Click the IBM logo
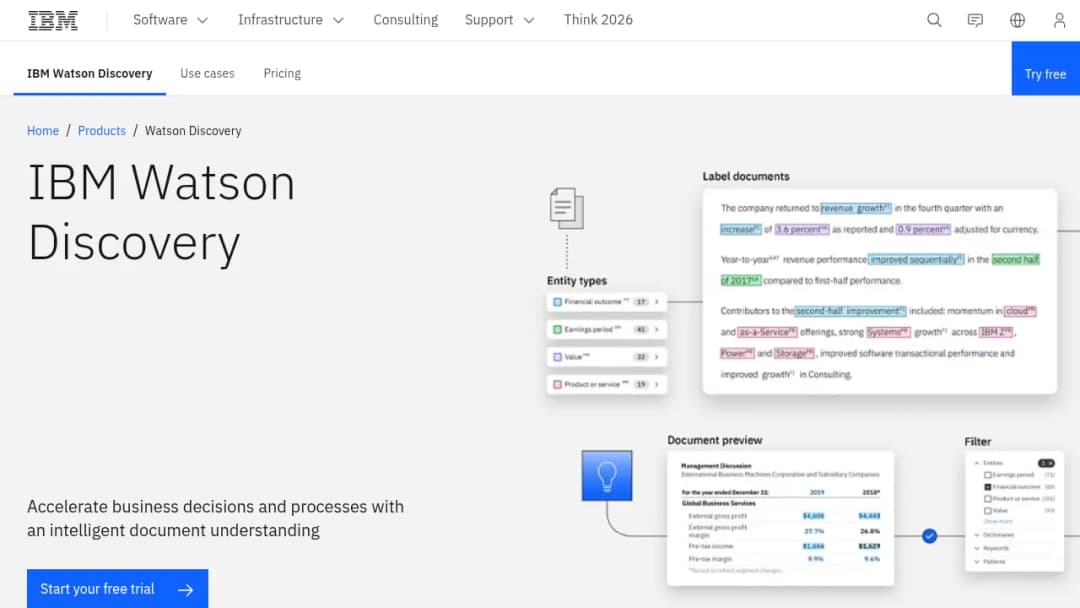This screenshot has height=608, width=1080. tap(53, 20)
